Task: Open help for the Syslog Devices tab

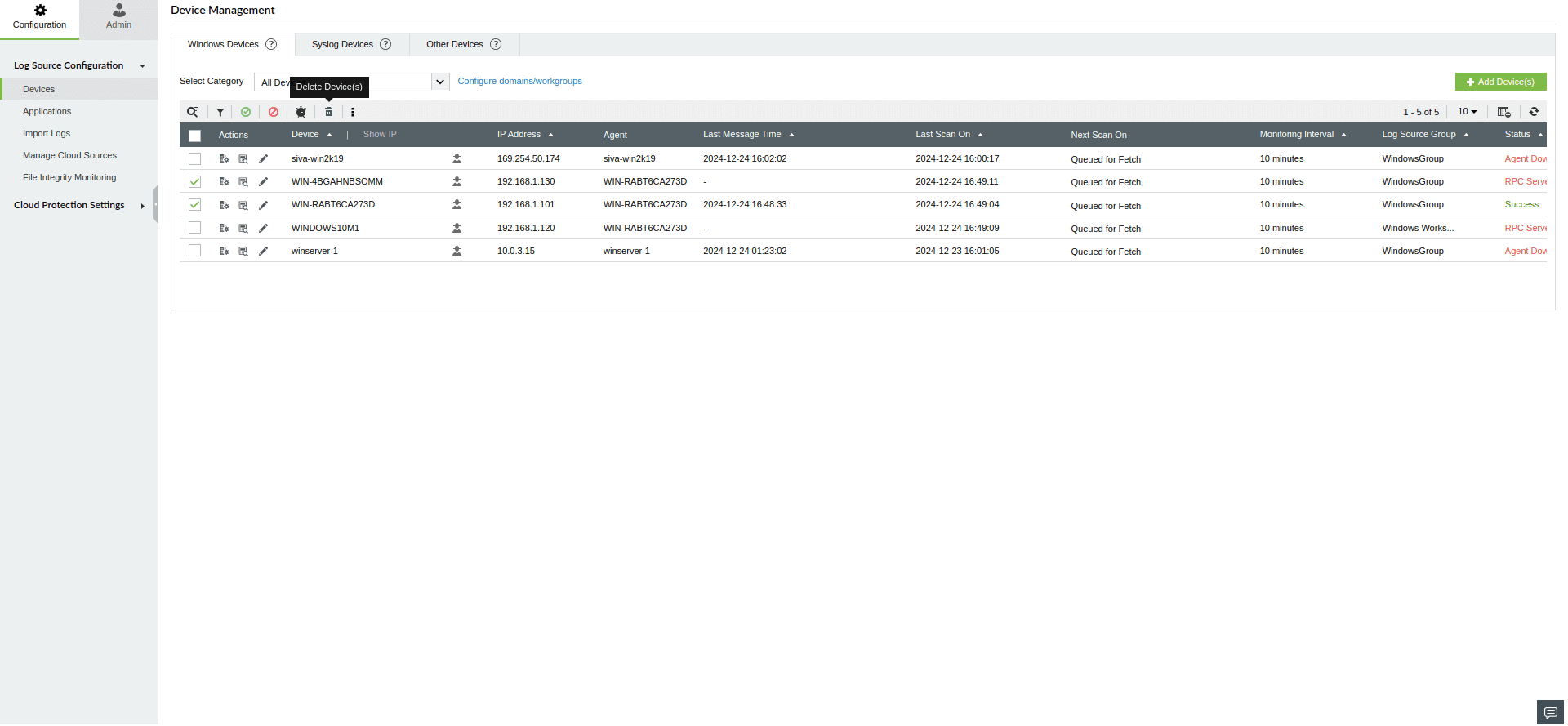Action: click(385, 44)
